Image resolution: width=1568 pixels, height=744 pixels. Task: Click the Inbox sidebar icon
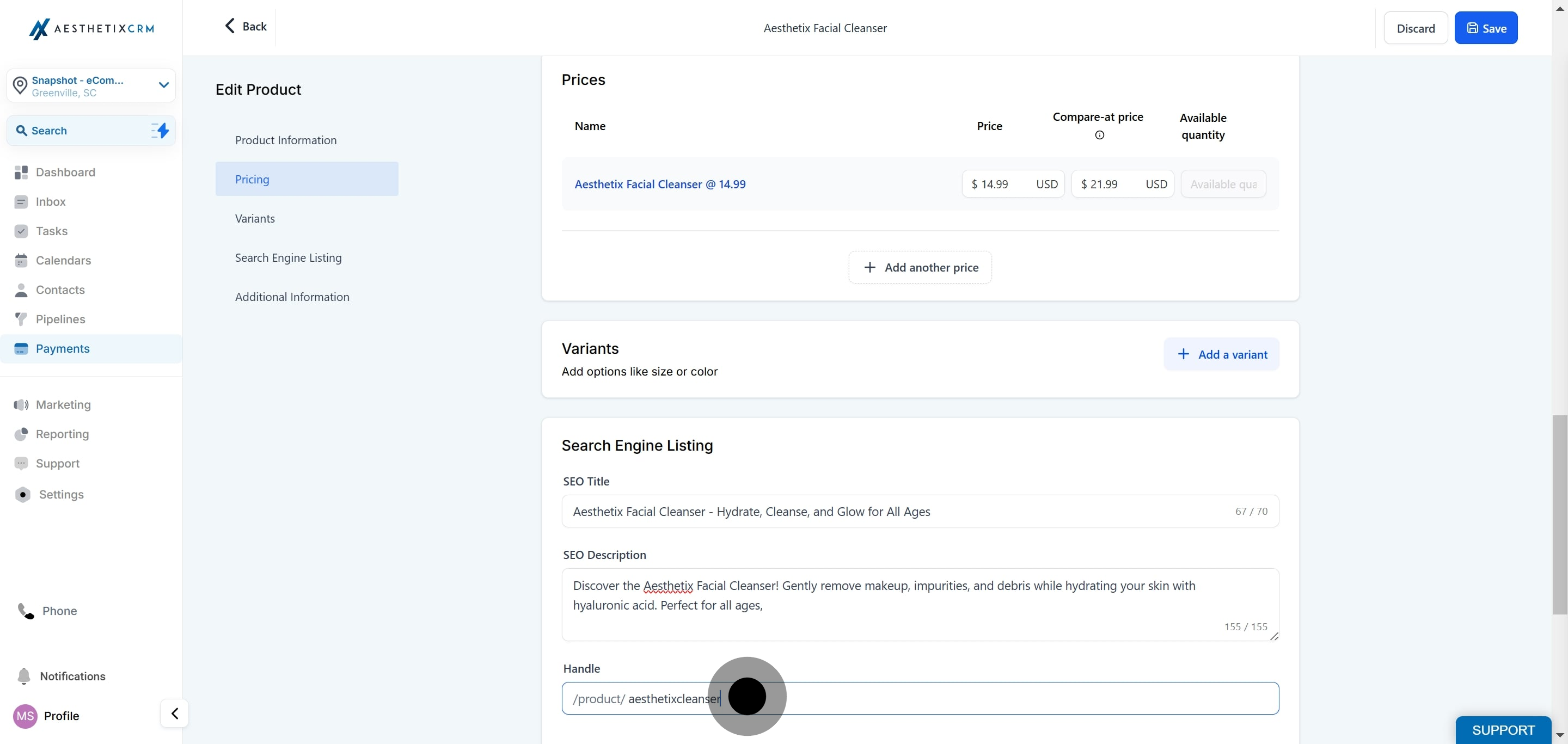(x=21, y=202)
